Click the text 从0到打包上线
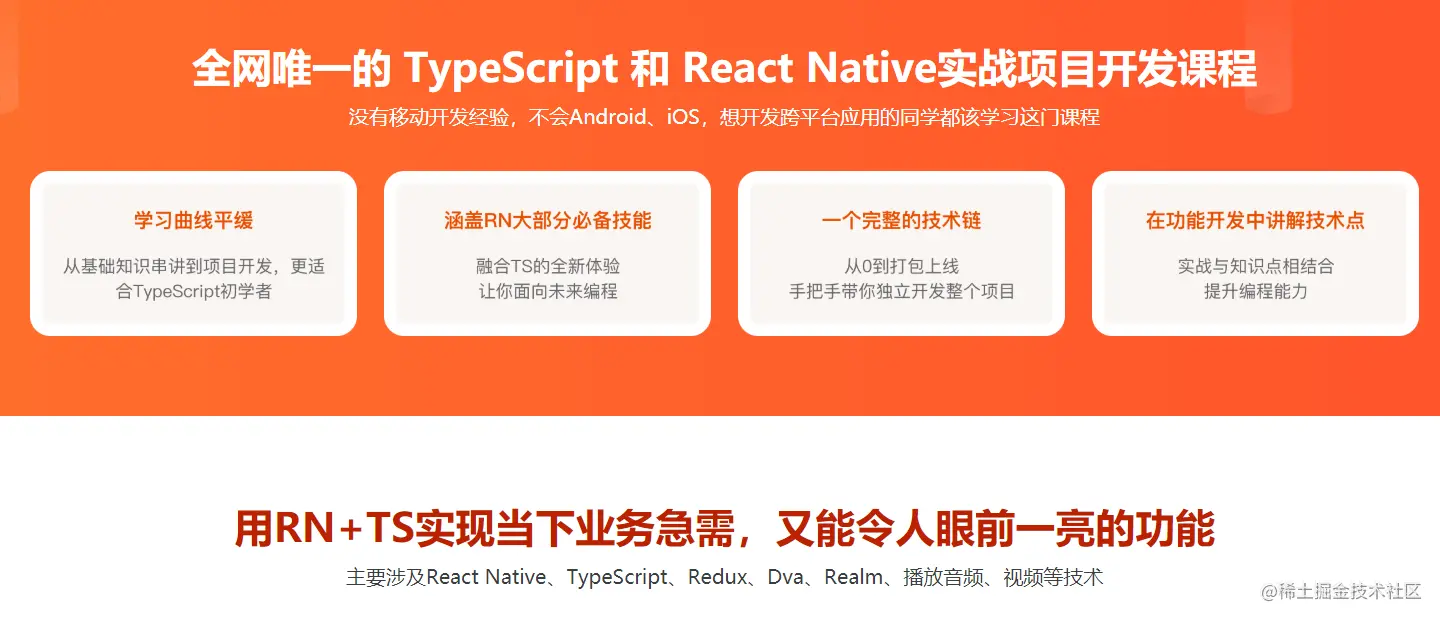Image resolution: width=1440 pixels, height=620 pixels. pyautogui.click(x=901, y=266)
